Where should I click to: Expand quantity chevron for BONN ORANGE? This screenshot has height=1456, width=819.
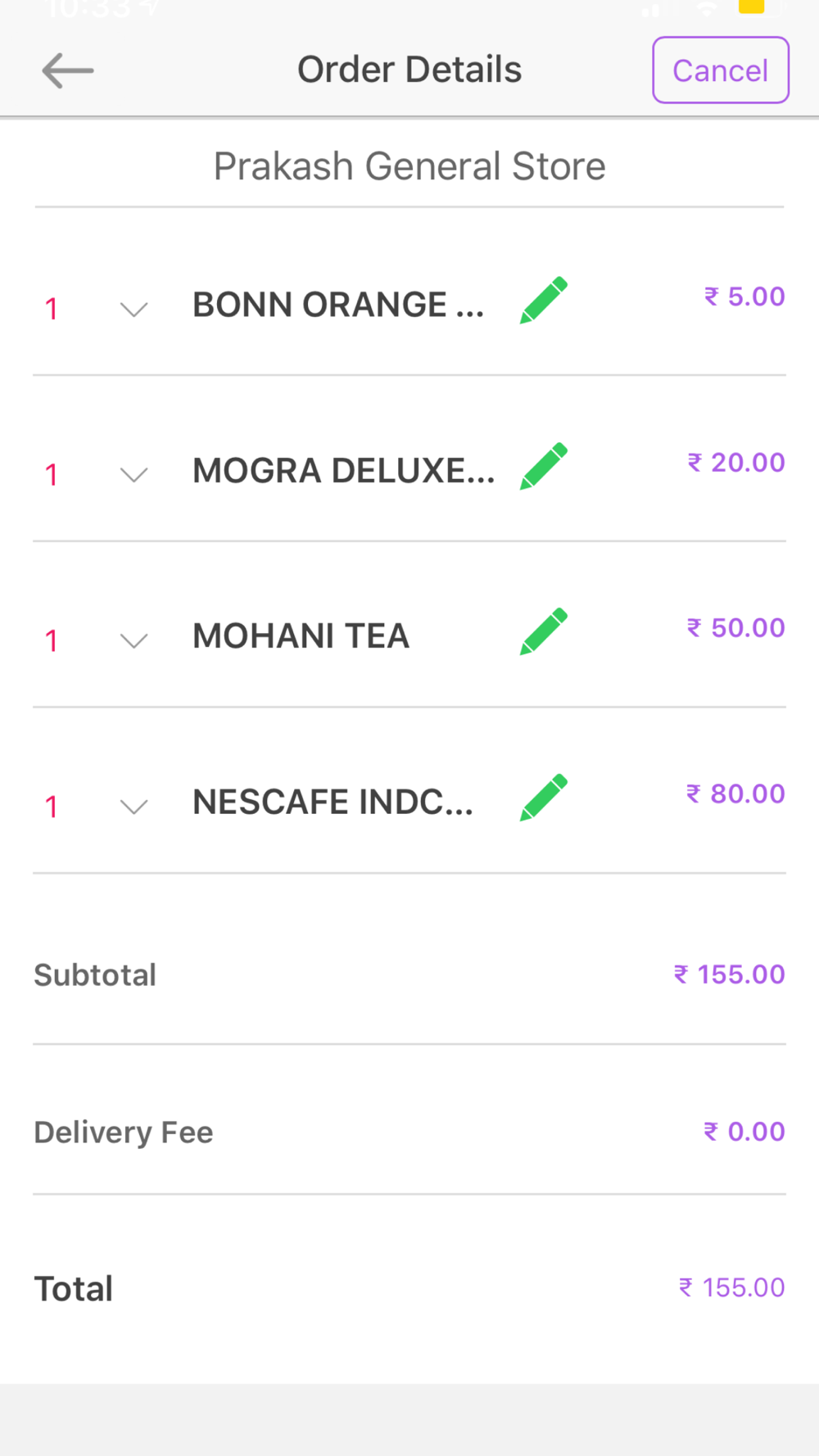133,309
